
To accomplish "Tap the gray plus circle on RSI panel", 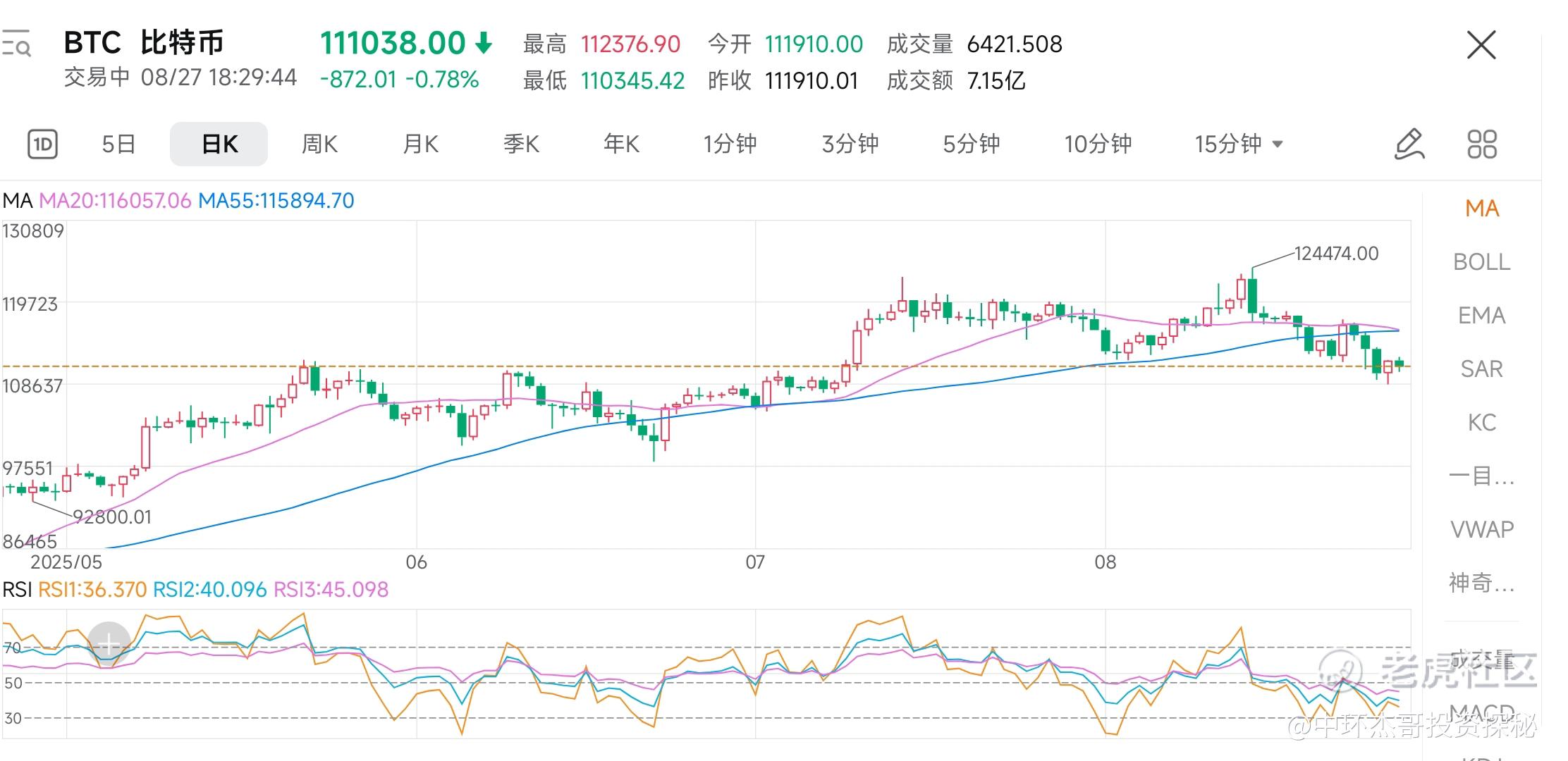I will [109, 643].
